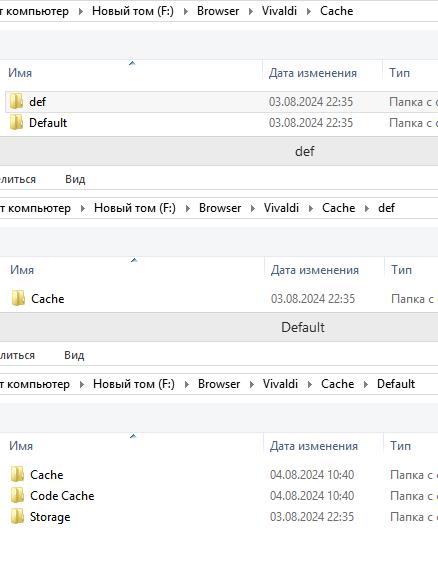Click the Code Cache folder icon
The width and height of the screenshot is (438, 572).
[x=17, y=495]
